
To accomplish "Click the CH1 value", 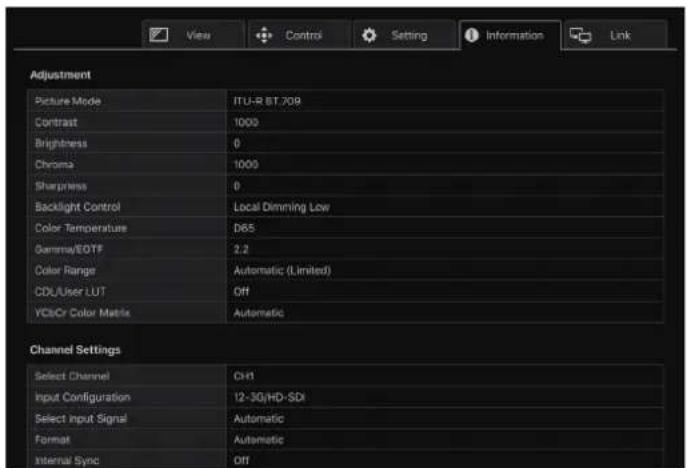I will pos(244,376).
